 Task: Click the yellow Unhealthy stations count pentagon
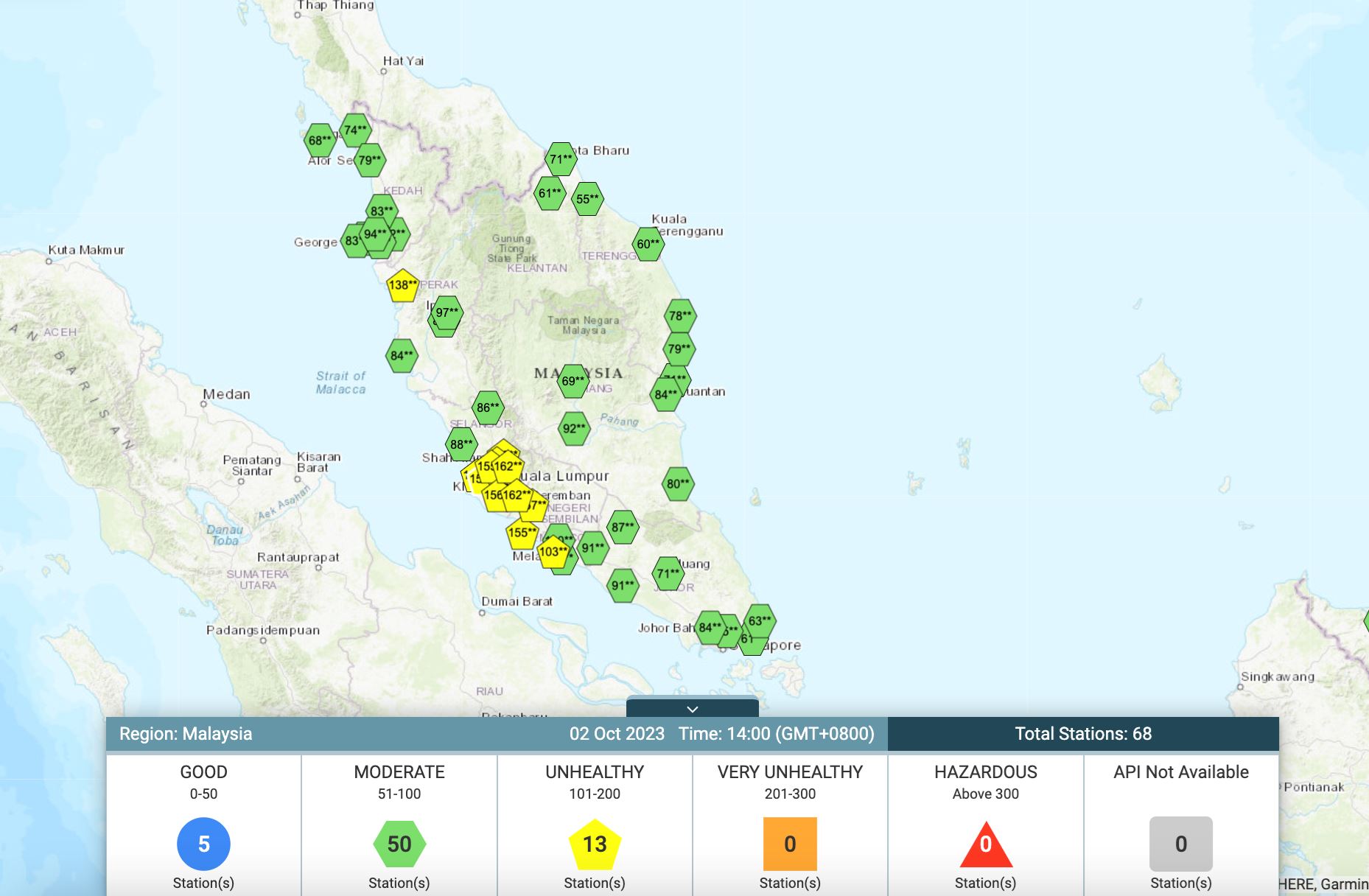point(595,844)
